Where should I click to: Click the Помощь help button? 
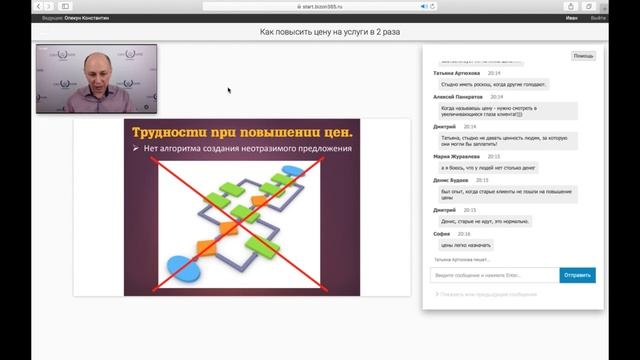(x=583, y=56)
